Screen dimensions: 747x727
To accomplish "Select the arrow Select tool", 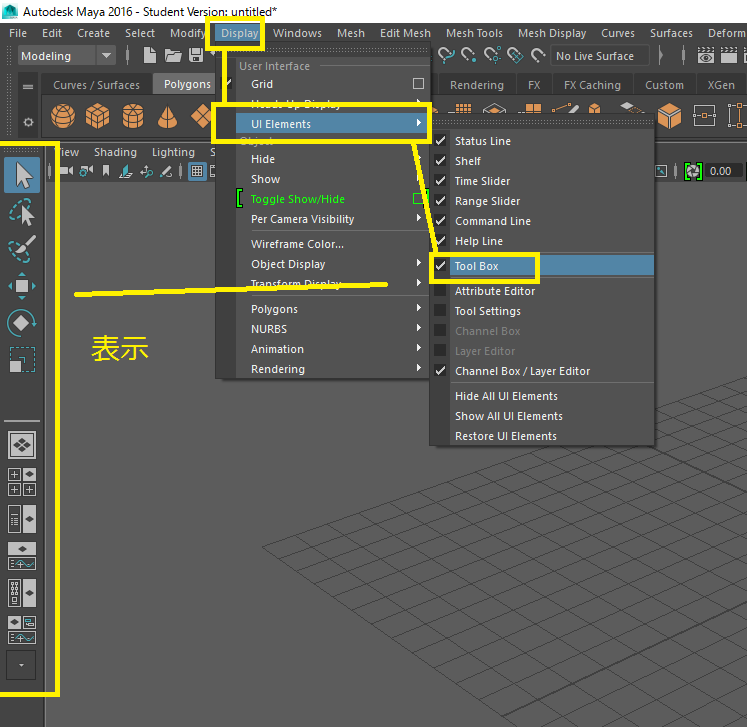I will pos(22,176).
